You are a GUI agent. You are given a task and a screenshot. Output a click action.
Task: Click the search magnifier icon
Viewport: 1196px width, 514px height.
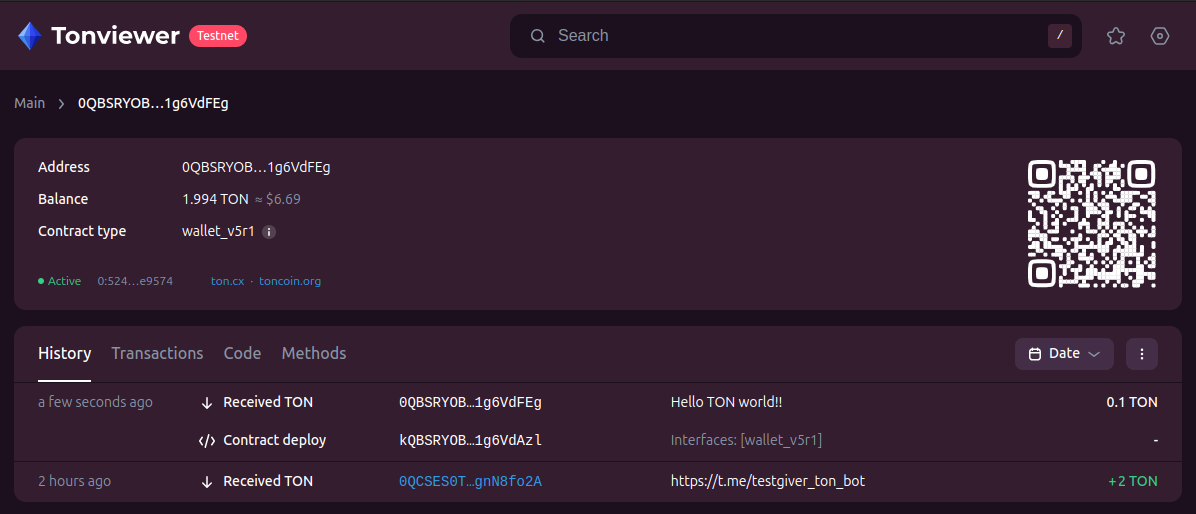point(538,36)
